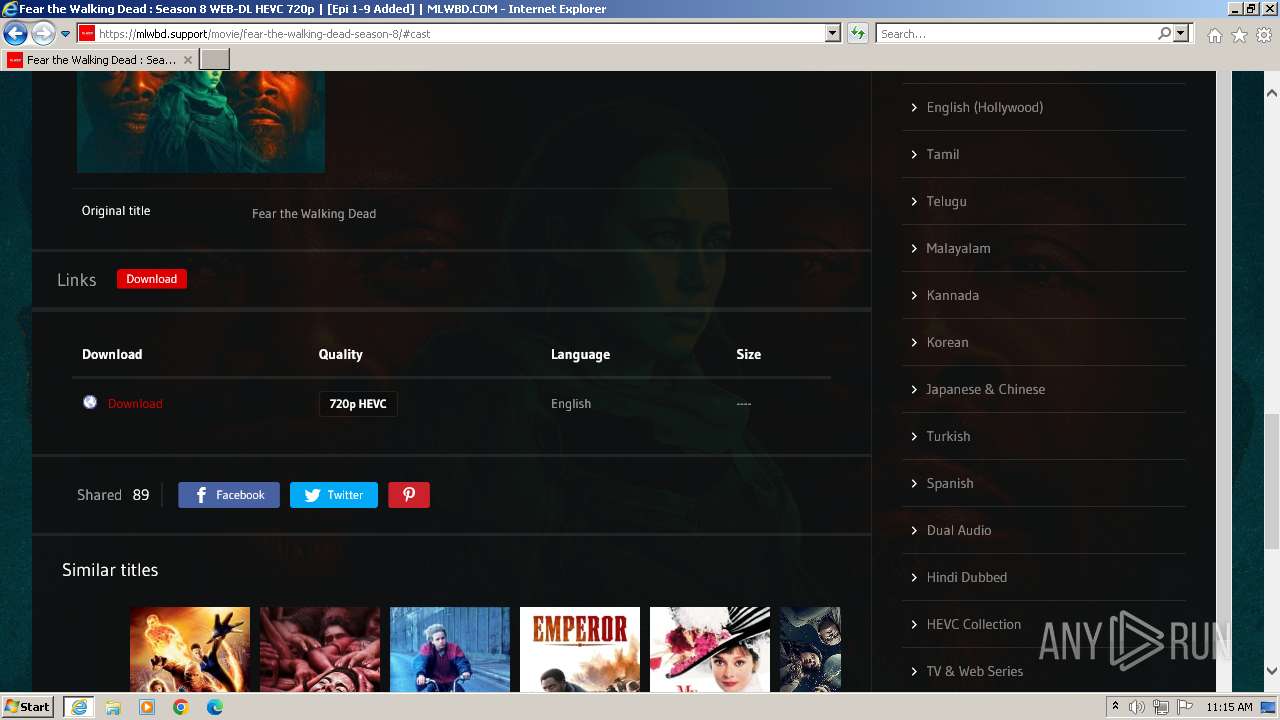Viewport: 1280px width, 720px height.
Task: Share on Pinterest icon button
Action: [x=409, y=495]
